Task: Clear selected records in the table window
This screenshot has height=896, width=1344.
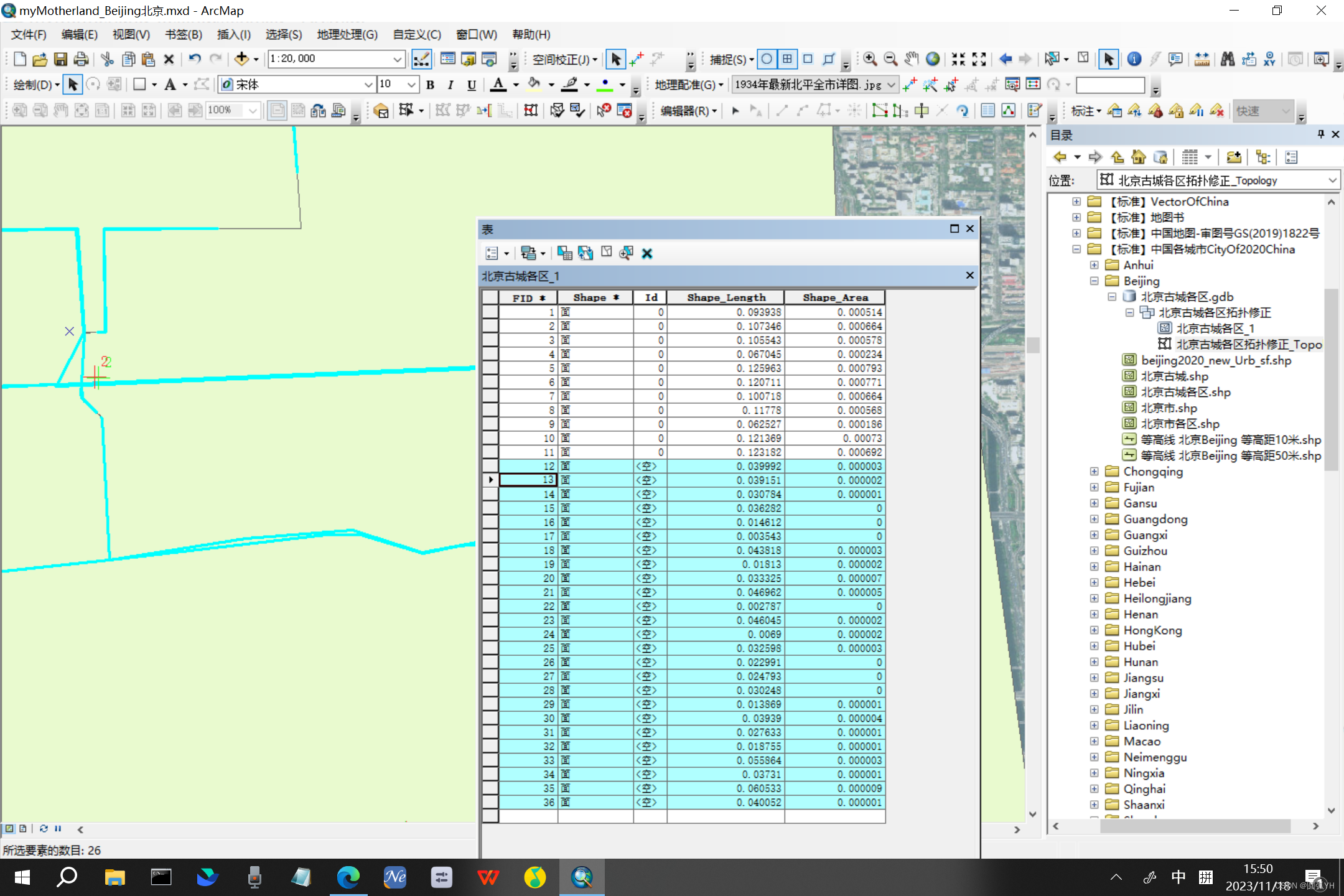Action: (606, 253)
